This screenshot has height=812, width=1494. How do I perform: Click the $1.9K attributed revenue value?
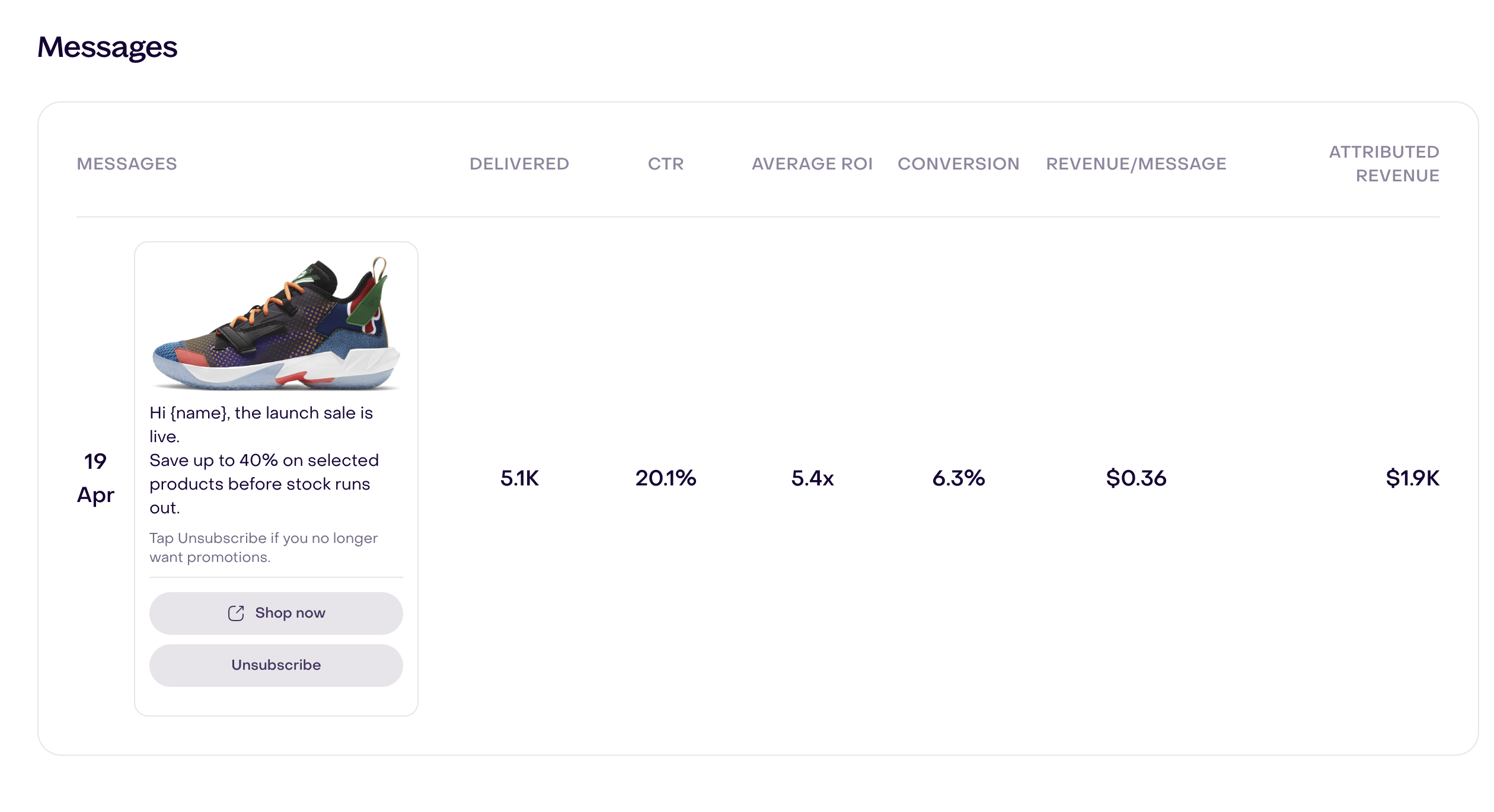[1412, 478]
